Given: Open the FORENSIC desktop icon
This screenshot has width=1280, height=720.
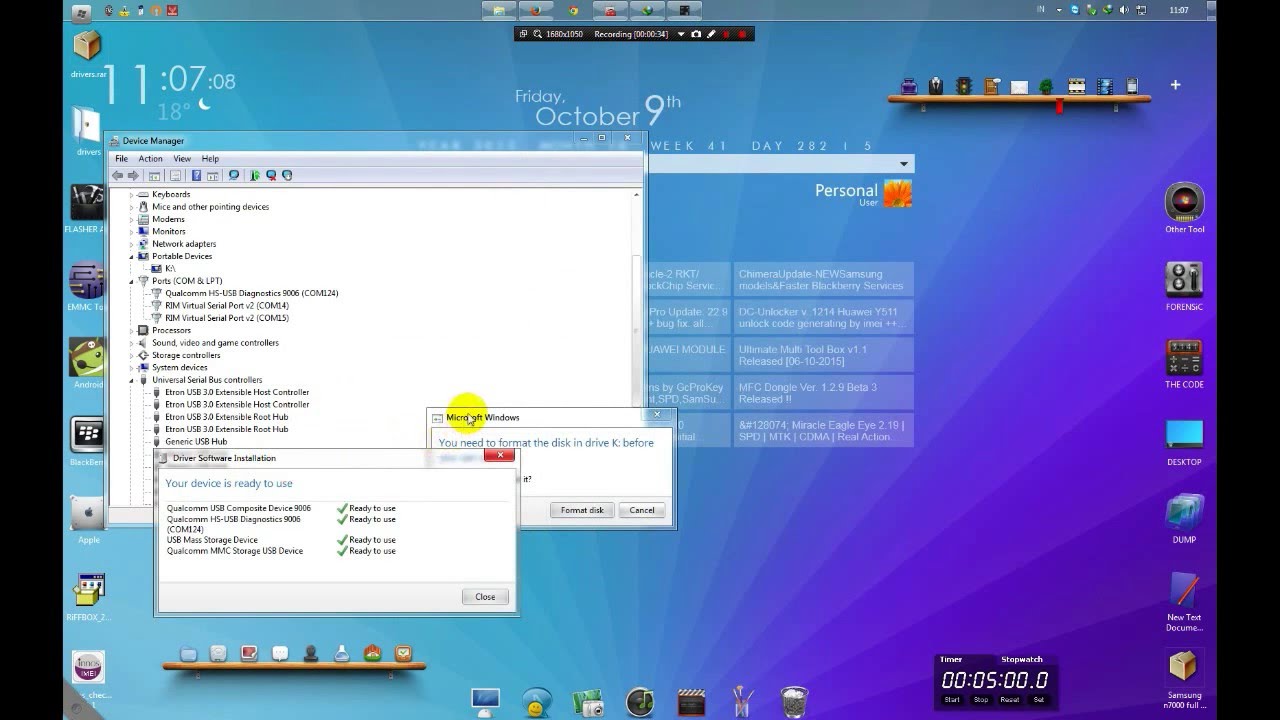Looking at the screenshot, I should pos(1184,286).
